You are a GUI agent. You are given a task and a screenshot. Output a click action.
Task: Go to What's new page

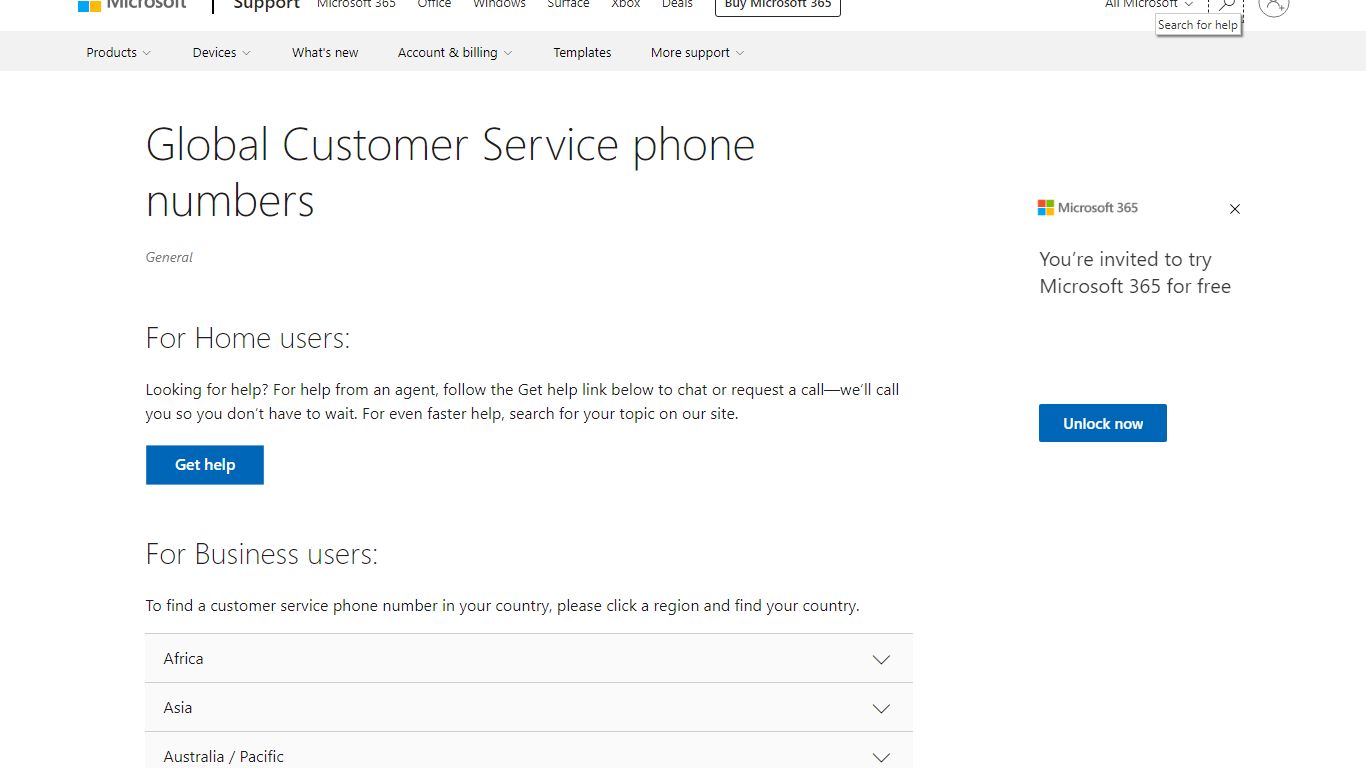[325, 53]
